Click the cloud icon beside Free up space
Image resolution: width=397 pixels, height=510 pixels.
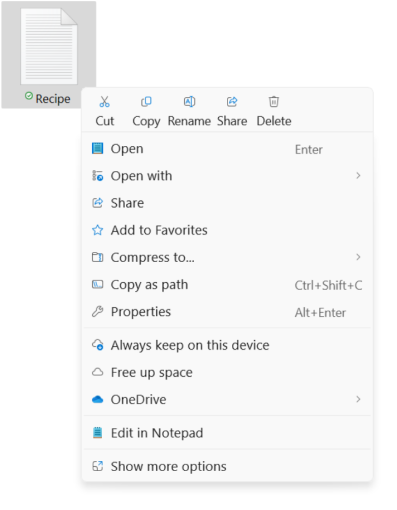coord(97,372)
